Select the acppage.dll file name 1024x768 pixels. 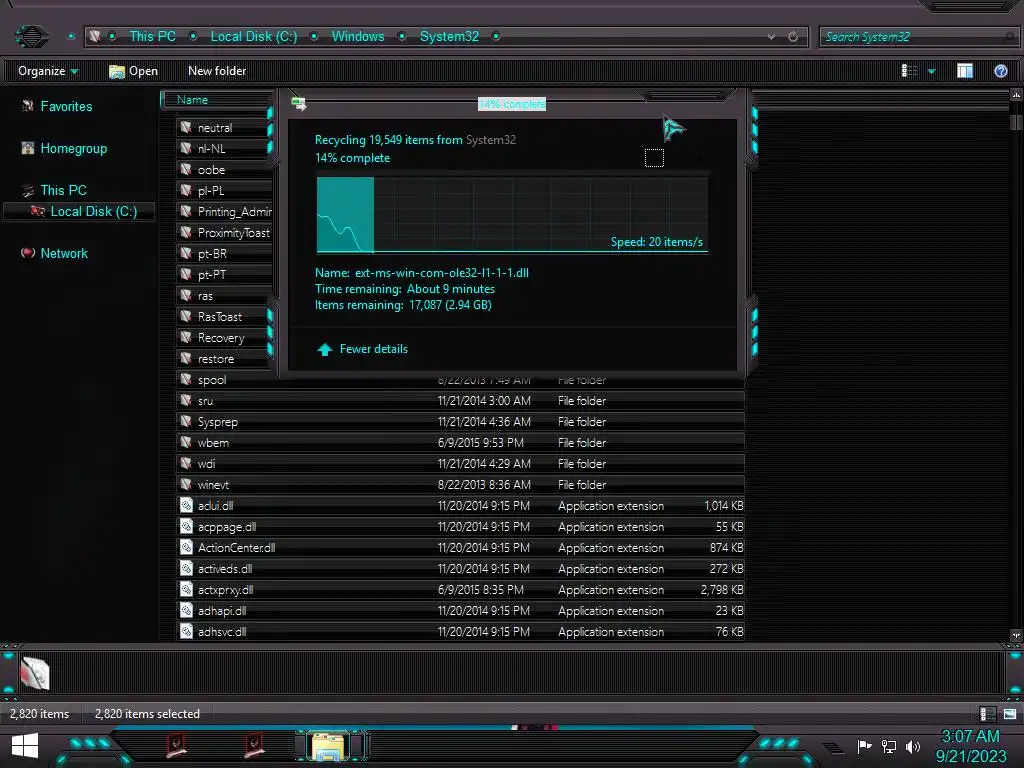[x=227, y=526]
